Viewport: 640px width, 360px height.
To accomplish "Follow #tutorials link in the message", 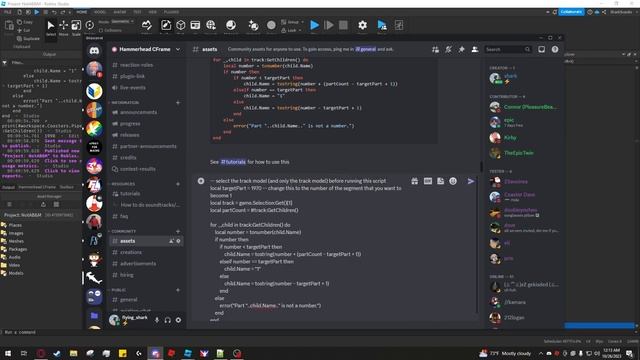I will pos(233,162).
